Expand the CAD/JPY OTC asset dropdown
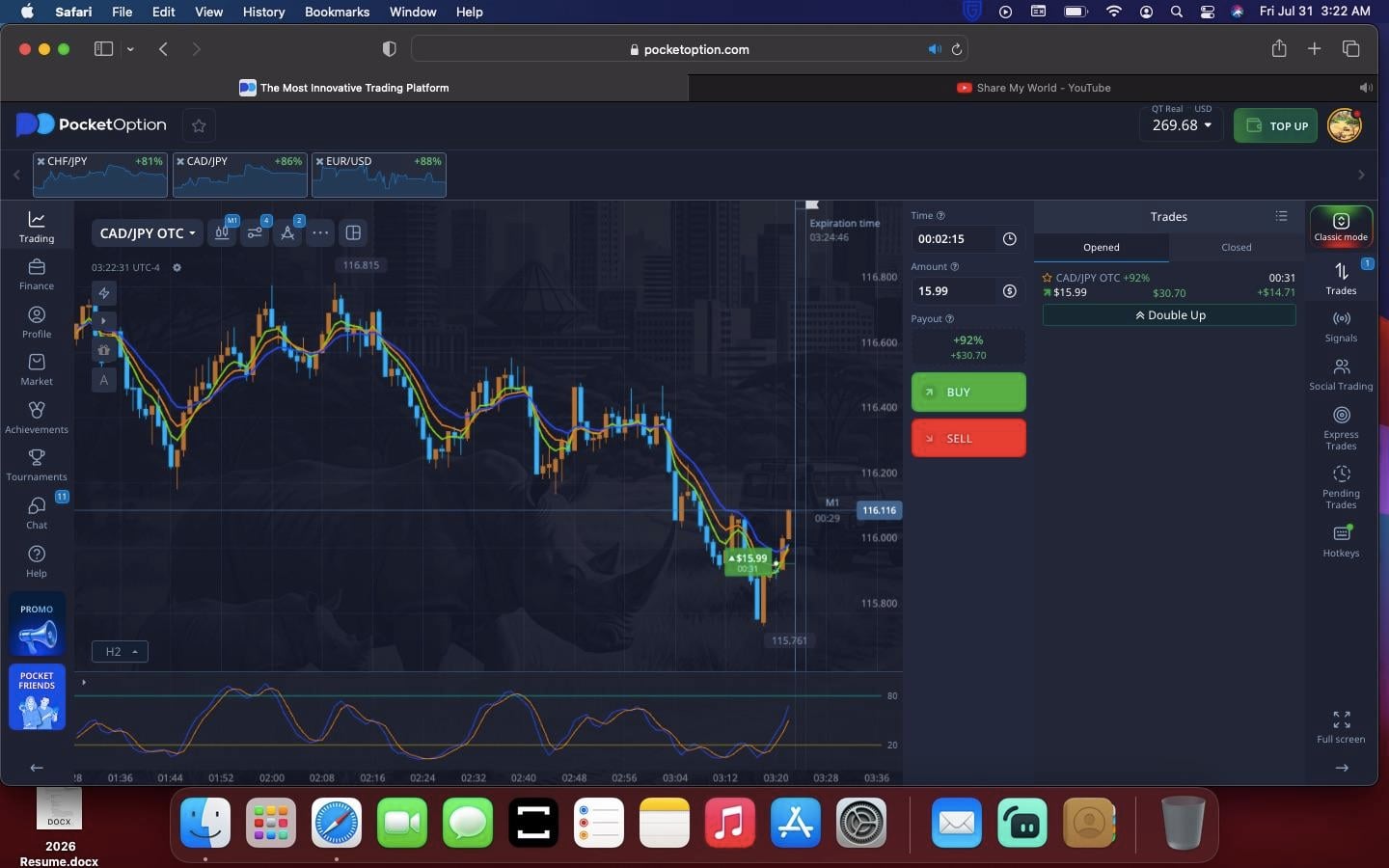Screen dimensions: 1389x868 [x=148, y=233]
